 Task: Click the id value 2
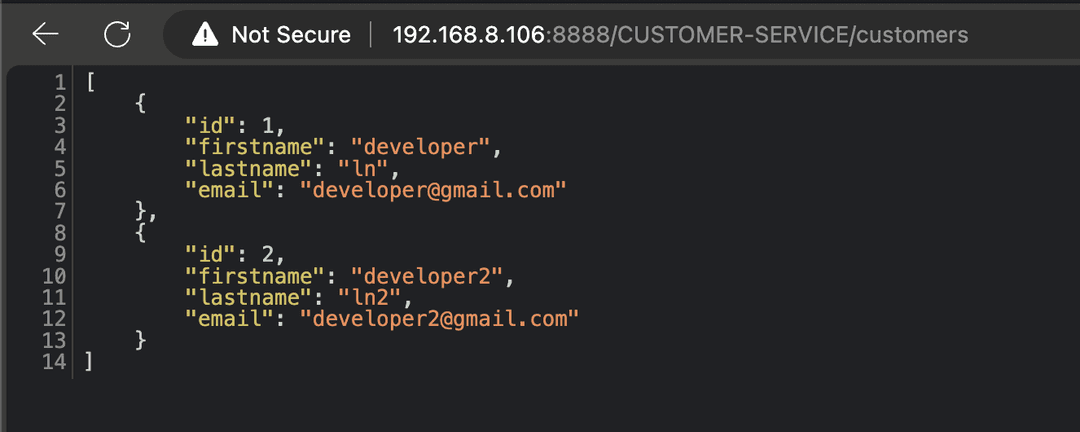tap(267, 255)
